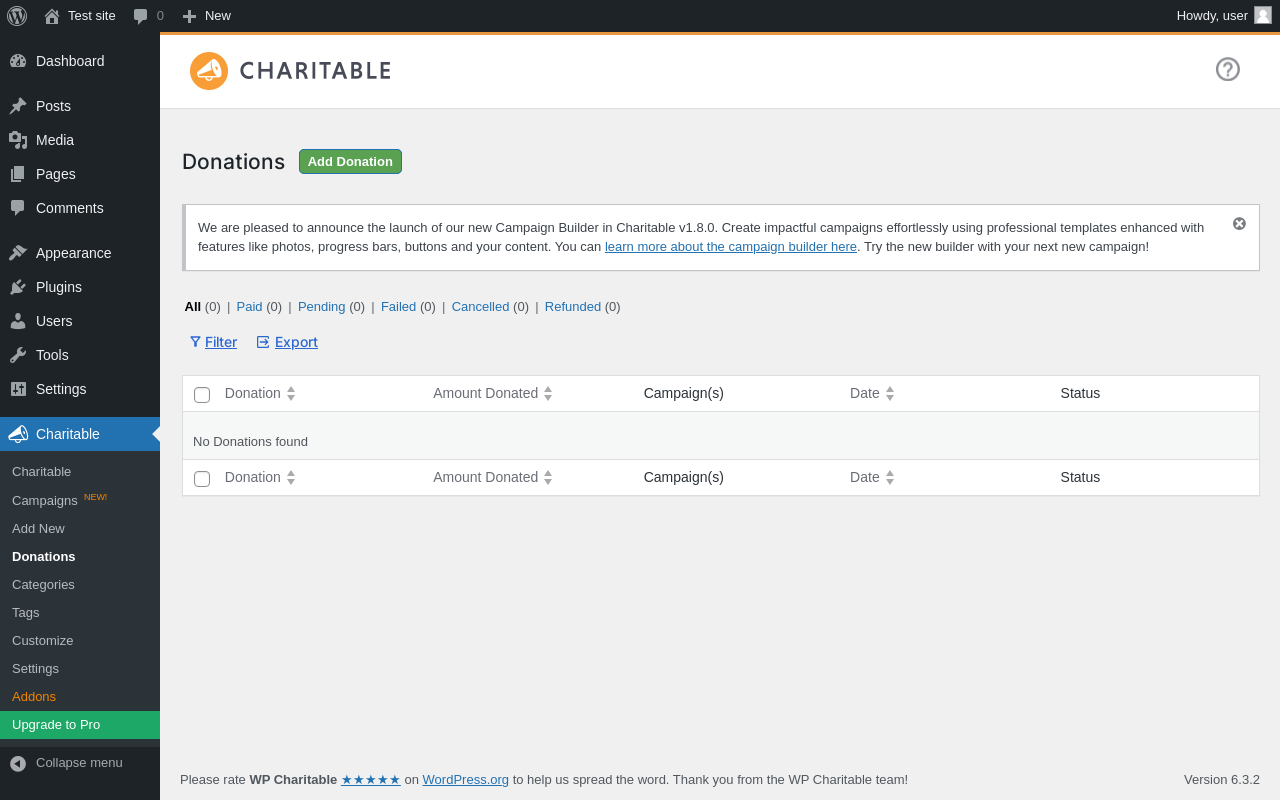This screenshot has height=800, width=1280.
Task: Sort by Donation using footer sort arrows
Action: tap(291, 477)
